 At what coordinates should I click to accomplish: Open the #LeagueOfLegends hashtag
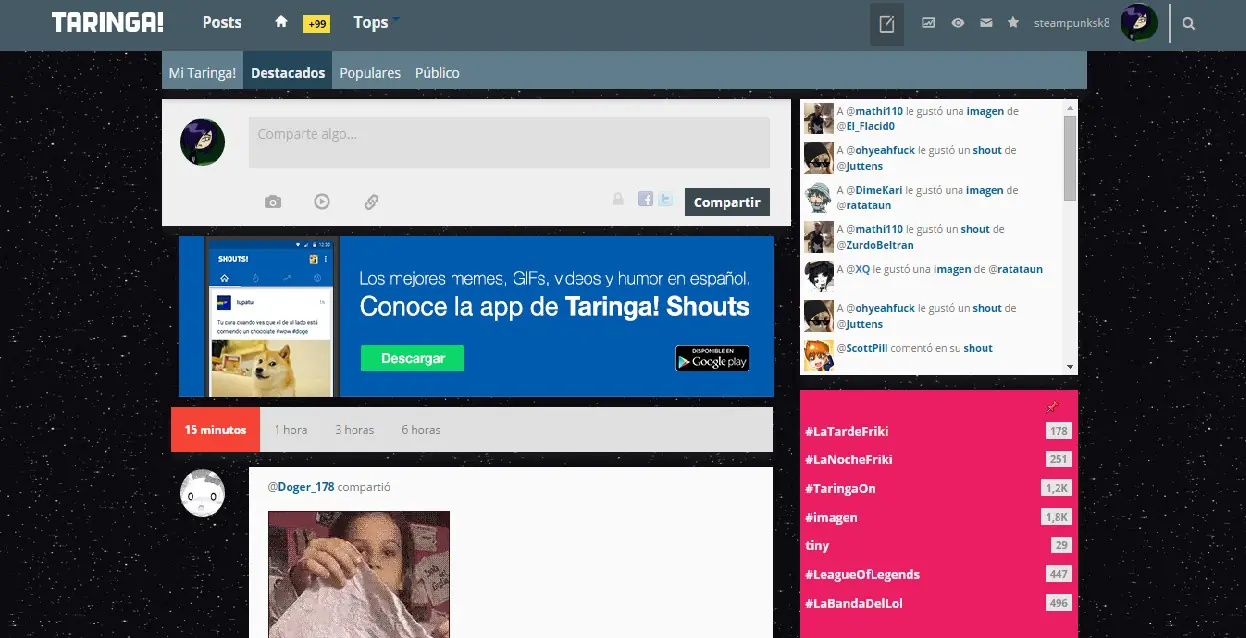862,575
